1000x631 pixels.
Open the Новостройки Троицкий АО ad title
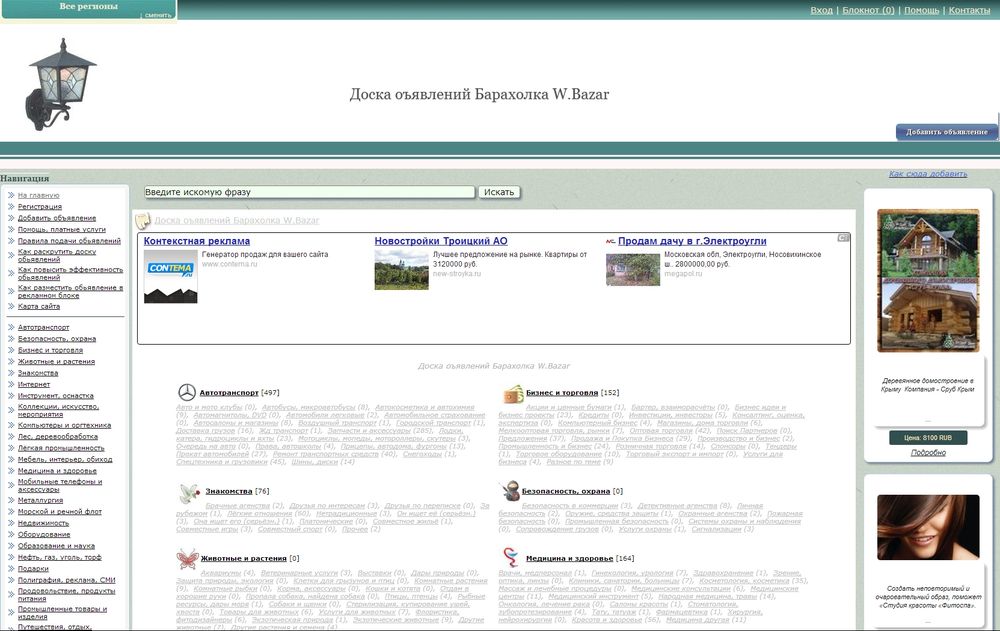pos(441,241)
